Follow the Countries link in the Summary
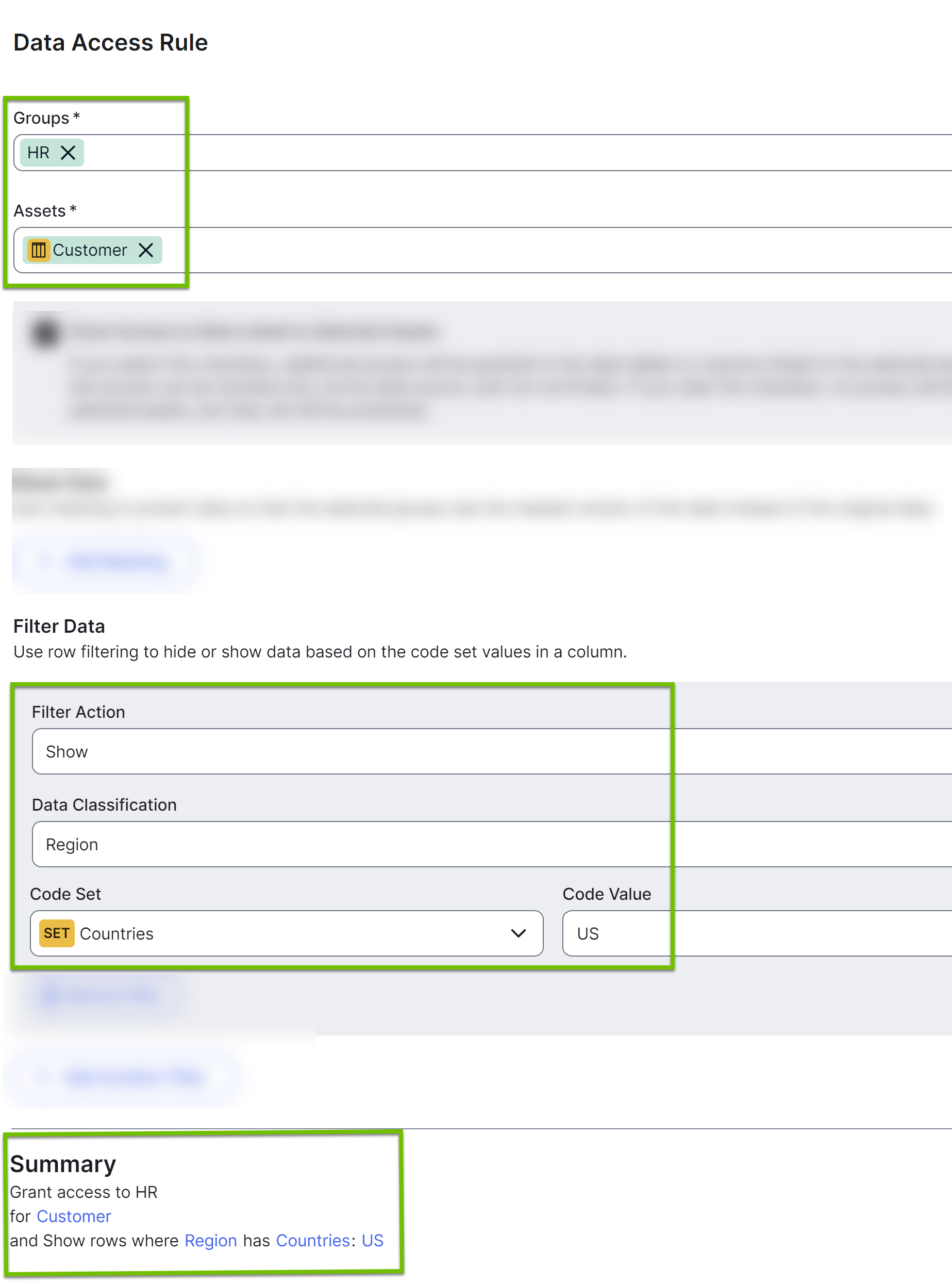The width and height of the screenshot is (952, 1284). click(313, 1240)
